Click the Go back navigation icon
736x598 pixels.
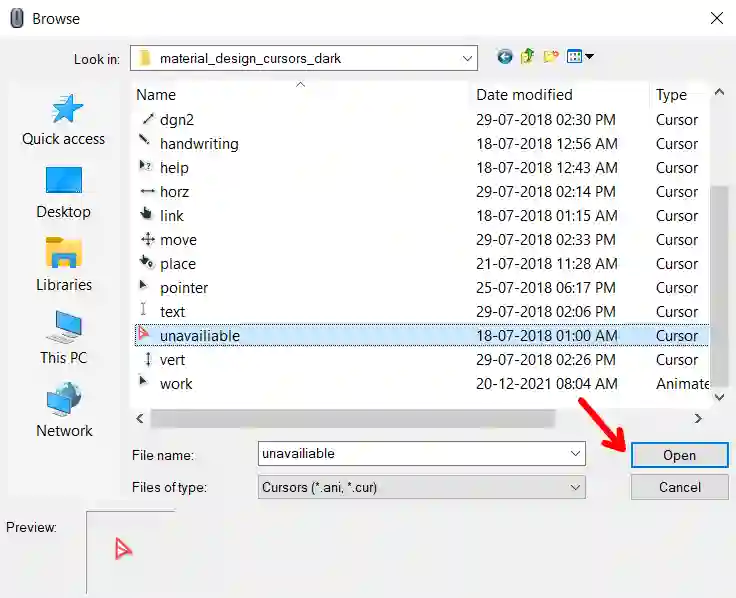tap(504, 57)
